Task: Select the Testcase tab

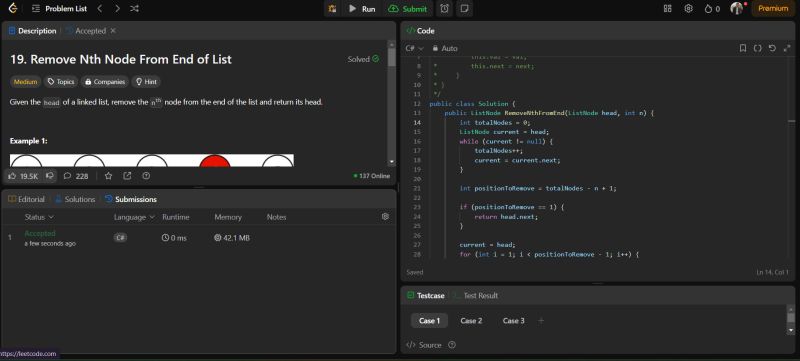Action: pyautogui.click(x=426, y=296)
